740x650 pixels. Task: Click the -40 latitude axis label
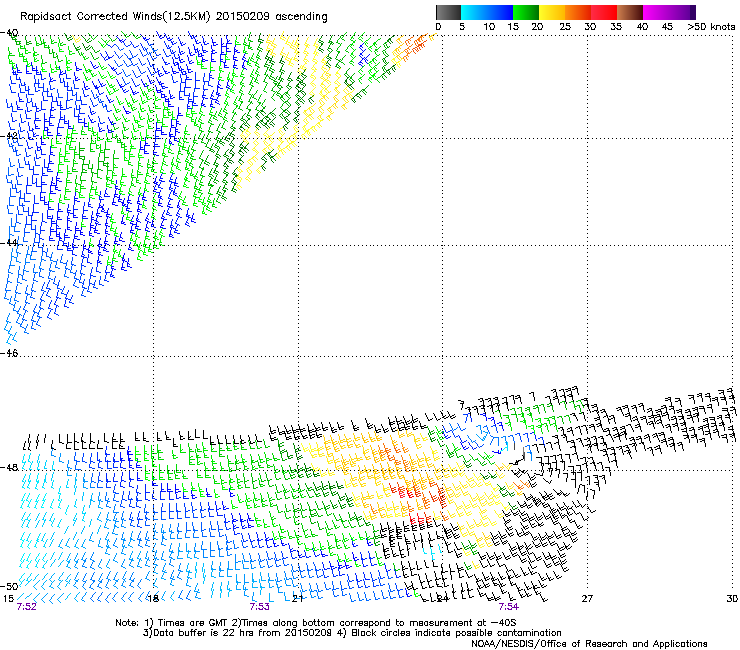pos(9,33)
